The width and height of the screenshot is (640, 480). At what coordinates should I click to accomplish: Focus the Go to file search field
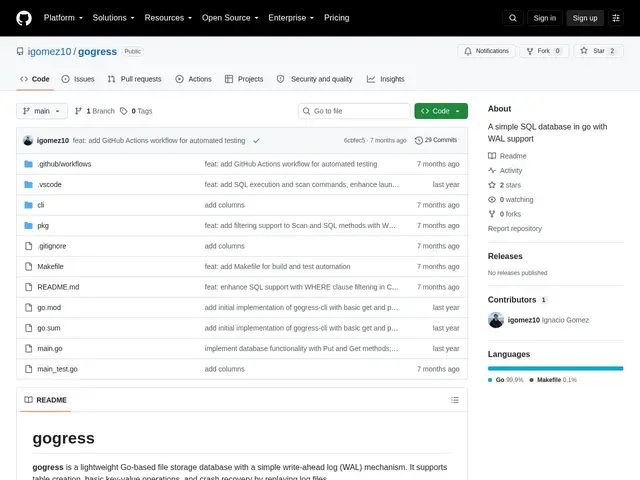(354, 111)
